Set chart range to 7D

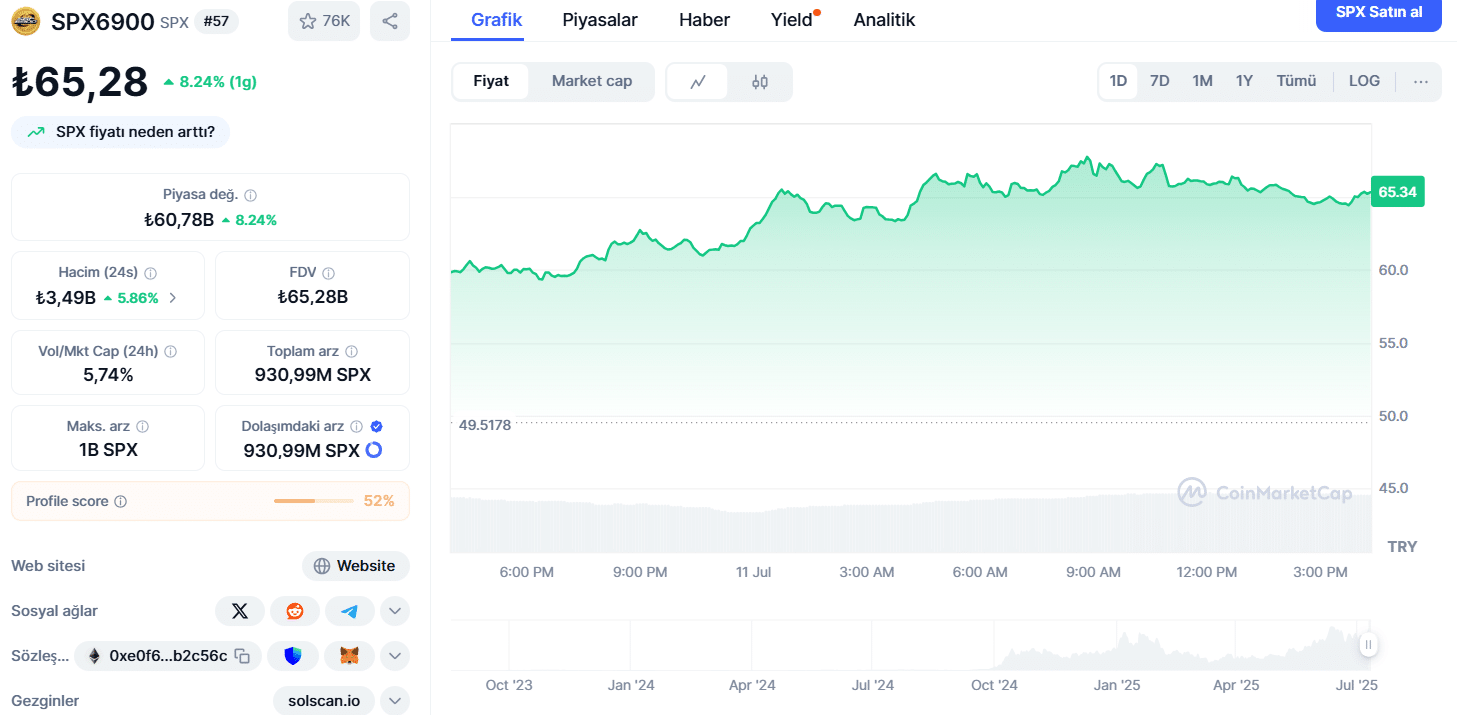(x=1160, y=82)
